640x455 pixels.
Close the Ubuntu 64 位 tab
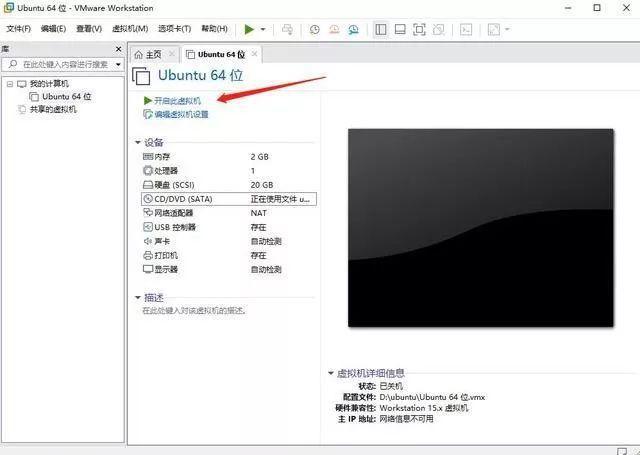[x=254, y=54]
